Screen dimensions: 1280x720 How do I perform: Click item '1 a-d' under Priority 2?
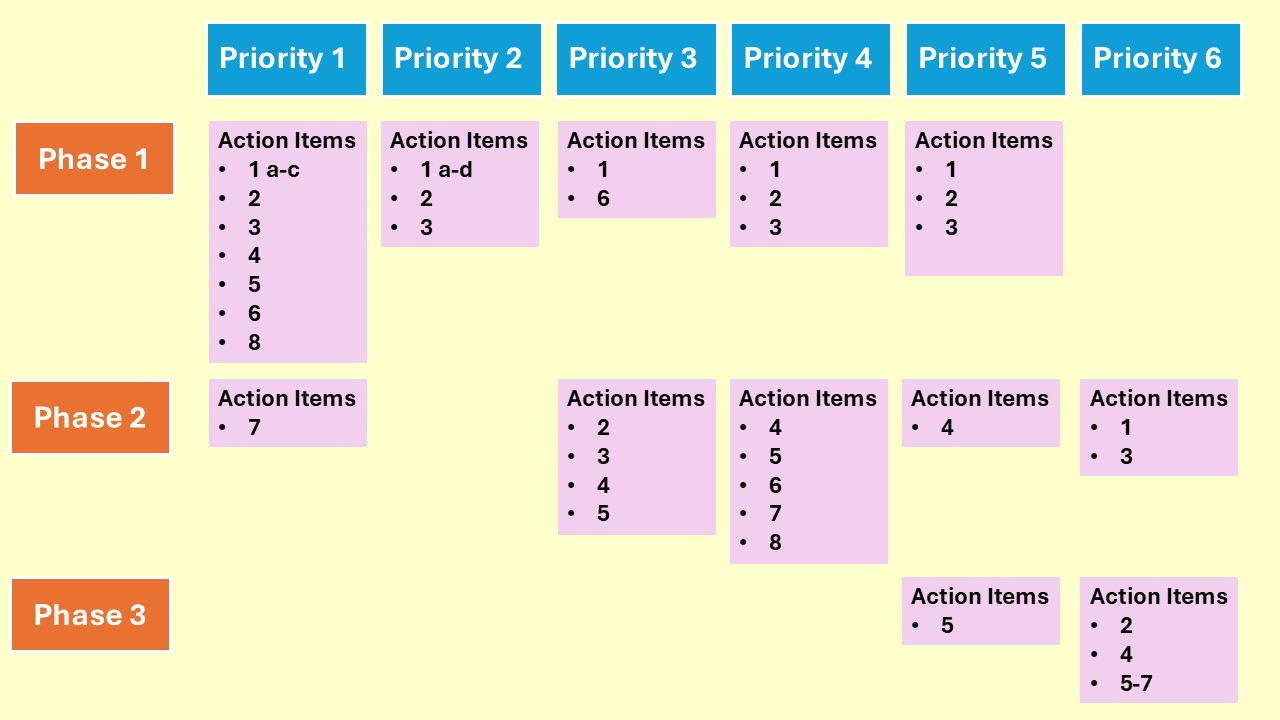coord(446,170)
